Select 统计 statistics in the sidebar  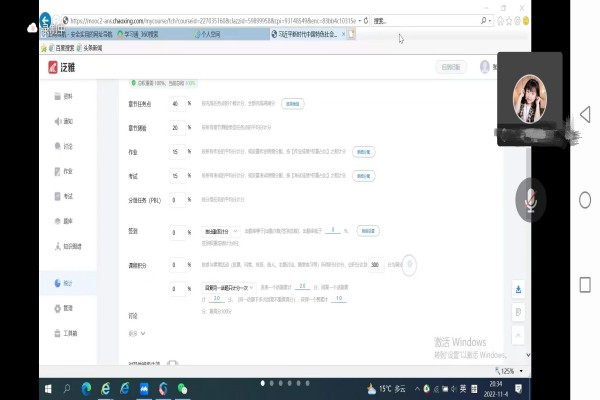pos(67,283)
